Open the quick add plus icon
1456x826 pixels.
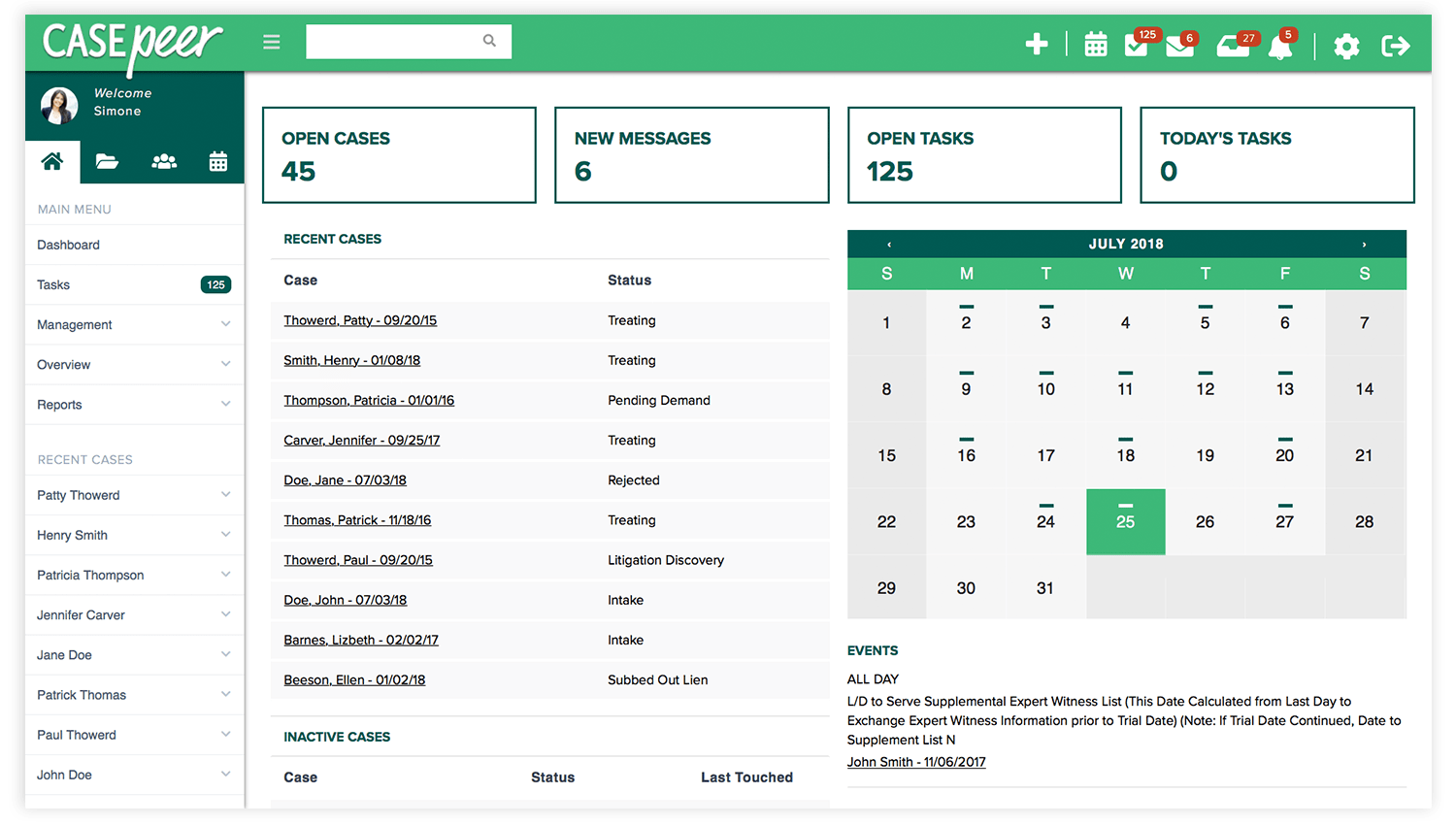(1037, 44)
